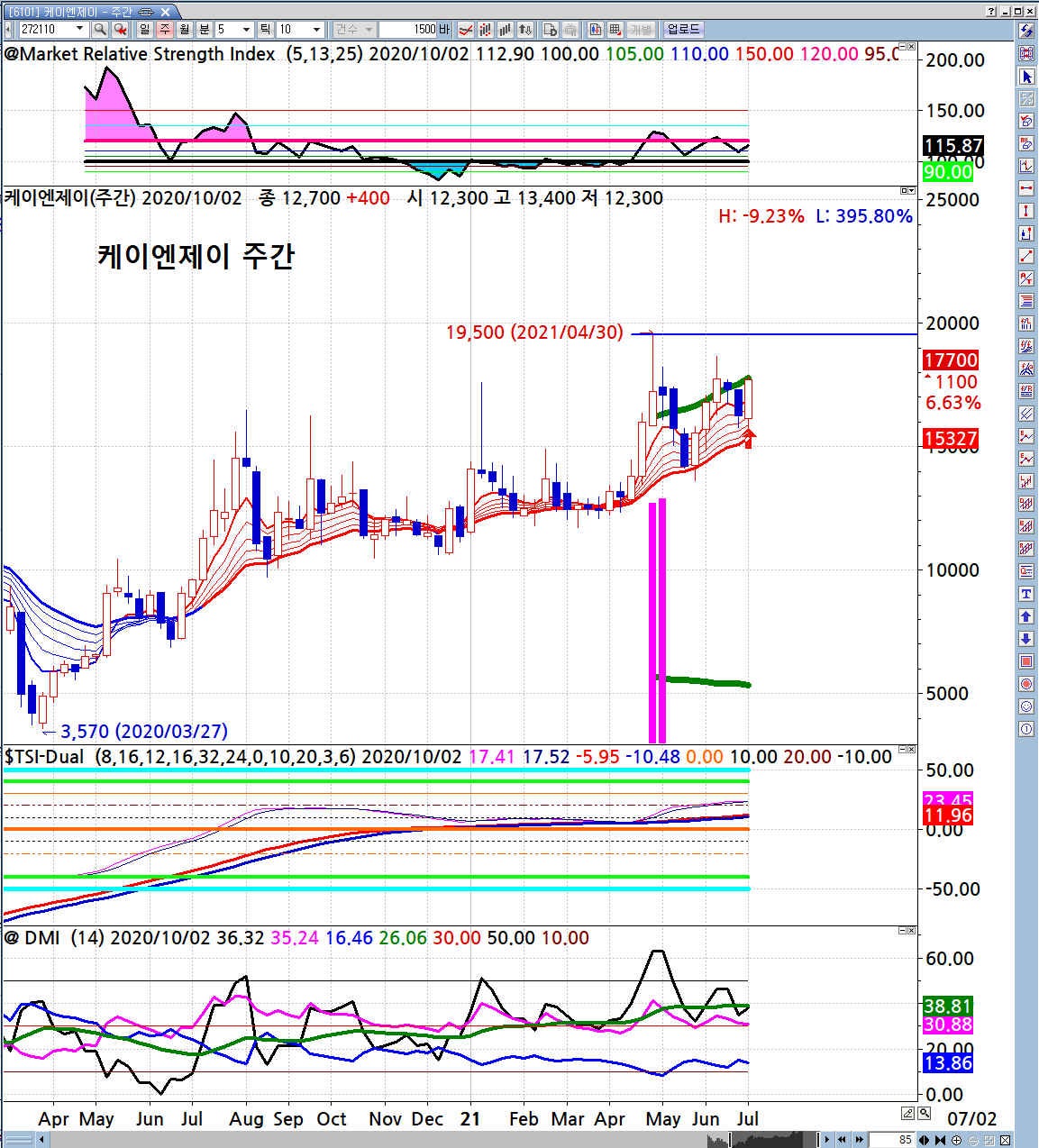Viewport: 1039px width, 1148px height.
Task: Click the red checkmark line chart icon
Action: (466, 29)
